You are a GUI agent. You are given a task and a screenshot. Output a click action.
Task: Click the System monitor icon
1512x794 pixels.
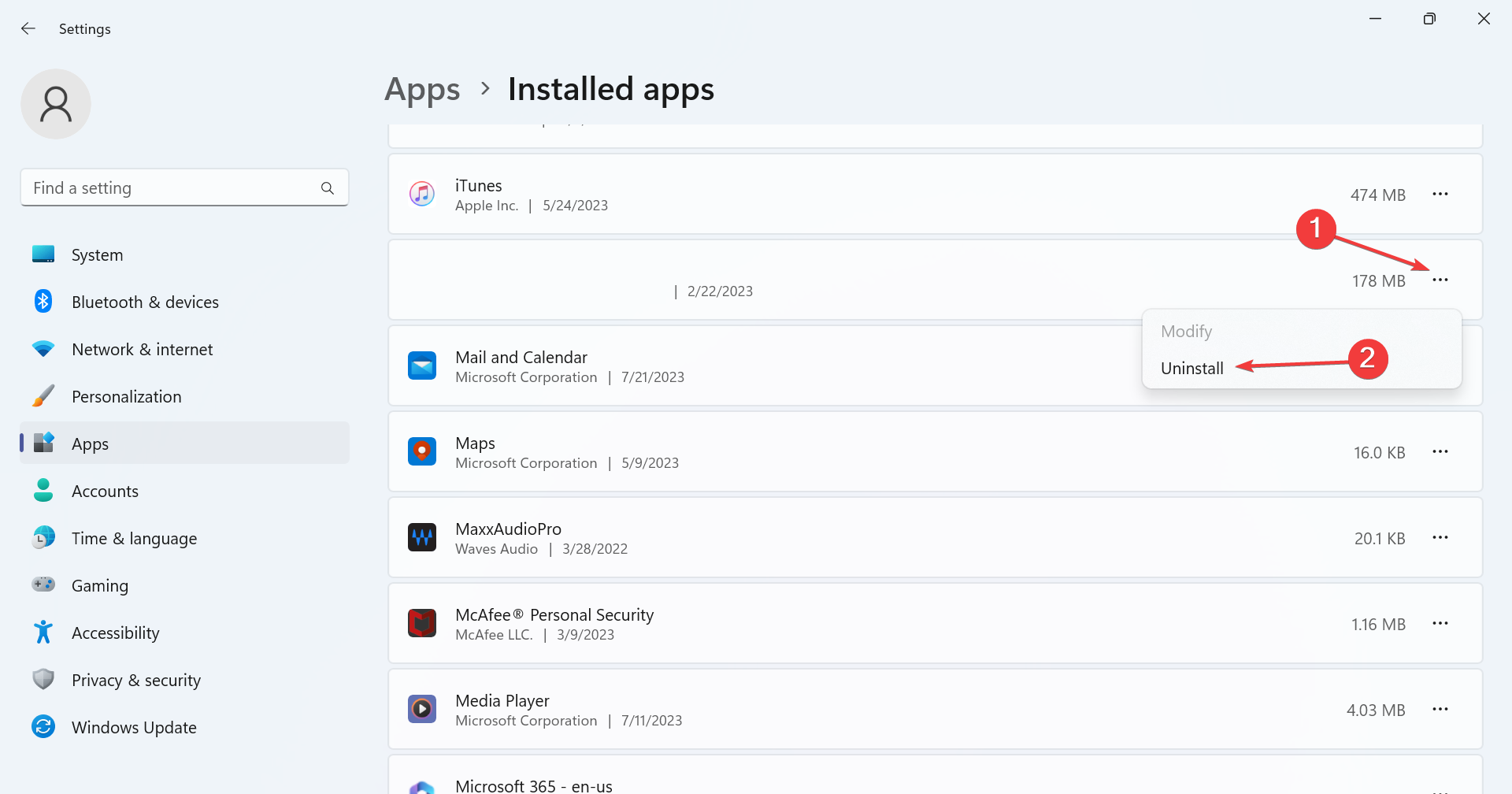[43, 254]
